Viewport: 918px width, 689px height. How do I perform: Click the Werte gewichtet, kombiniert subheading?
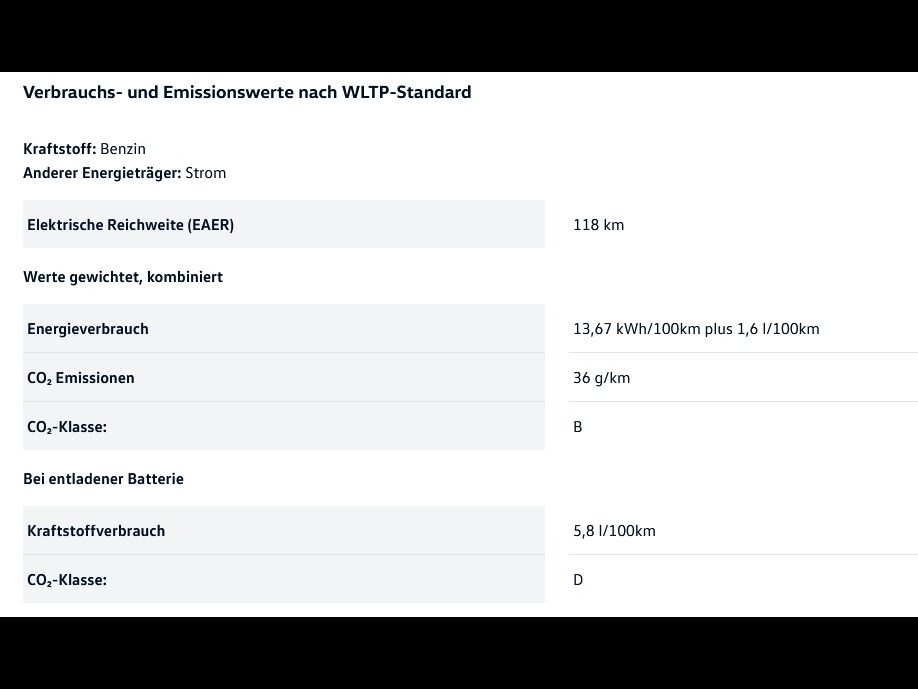(123, 277)
